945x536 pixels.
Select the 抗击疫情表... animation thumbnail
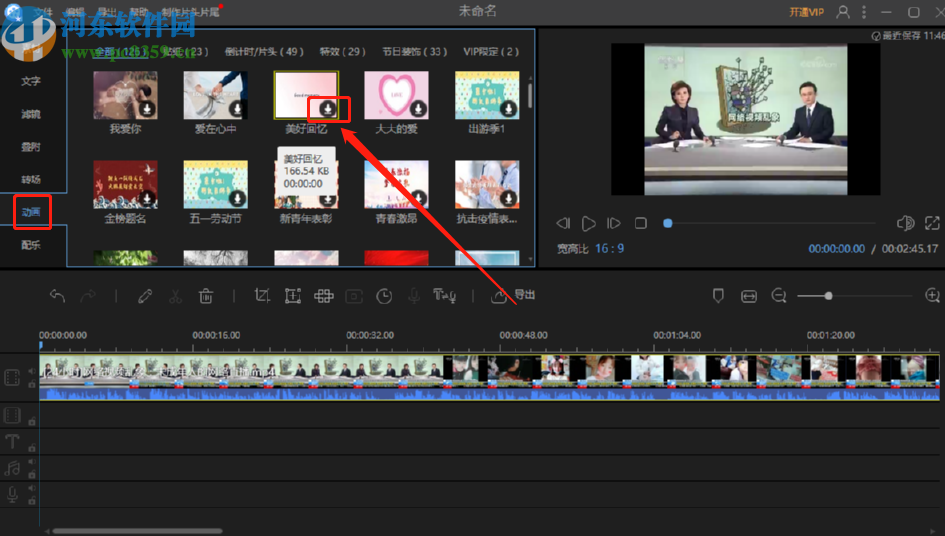(487, 184)
